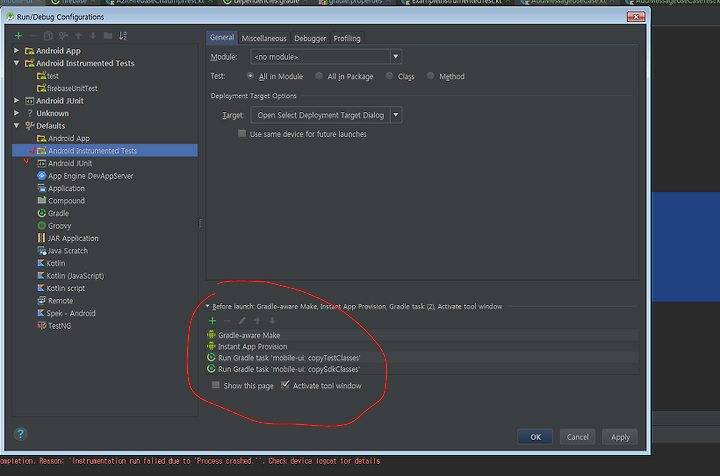The height and width of the screenshot is (476, 720).
Task: Select Application default configuration
Action: tap(61, 189)
